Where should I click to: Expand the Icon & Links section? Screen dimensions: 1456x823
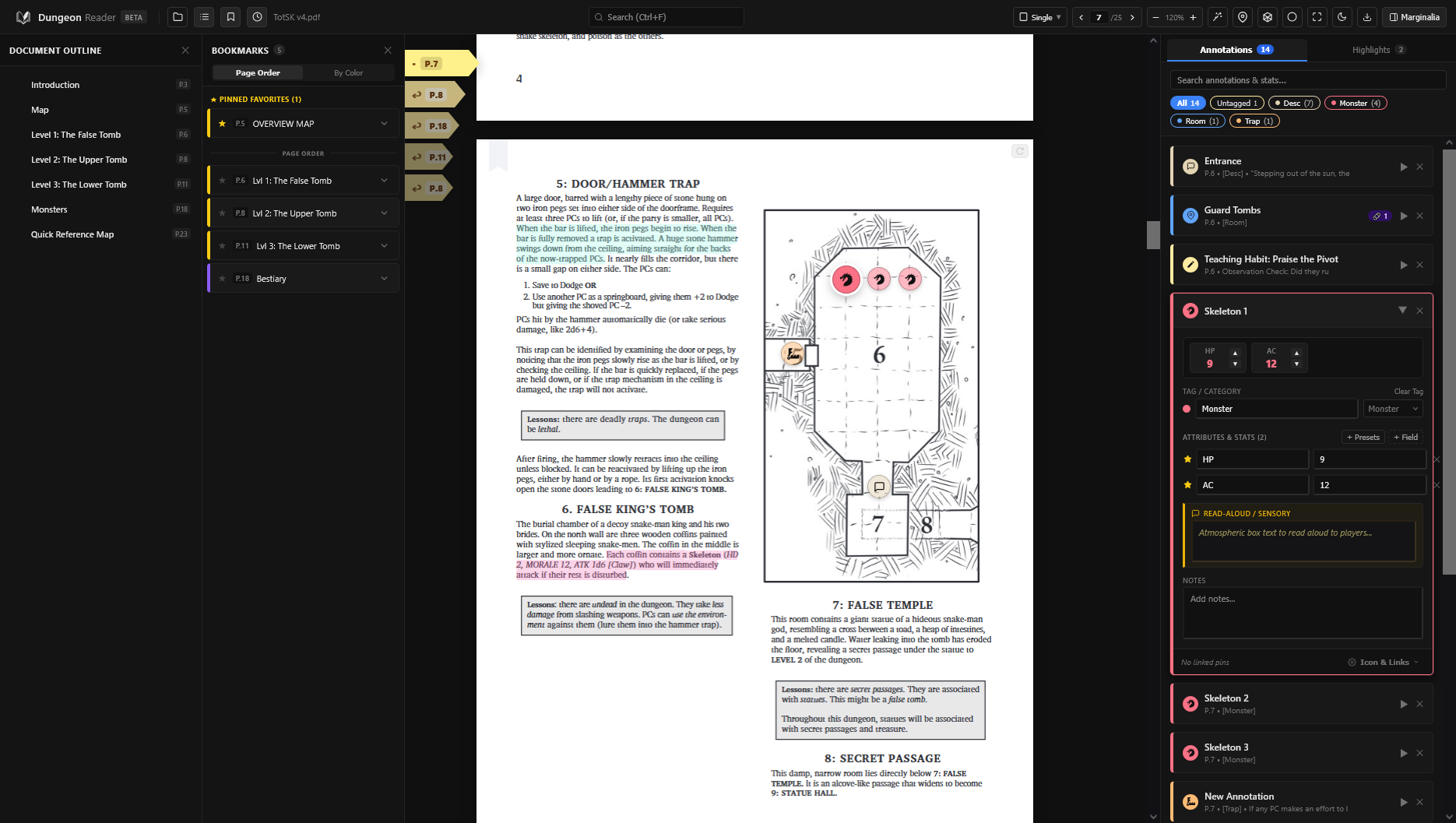coord(1384,663)
